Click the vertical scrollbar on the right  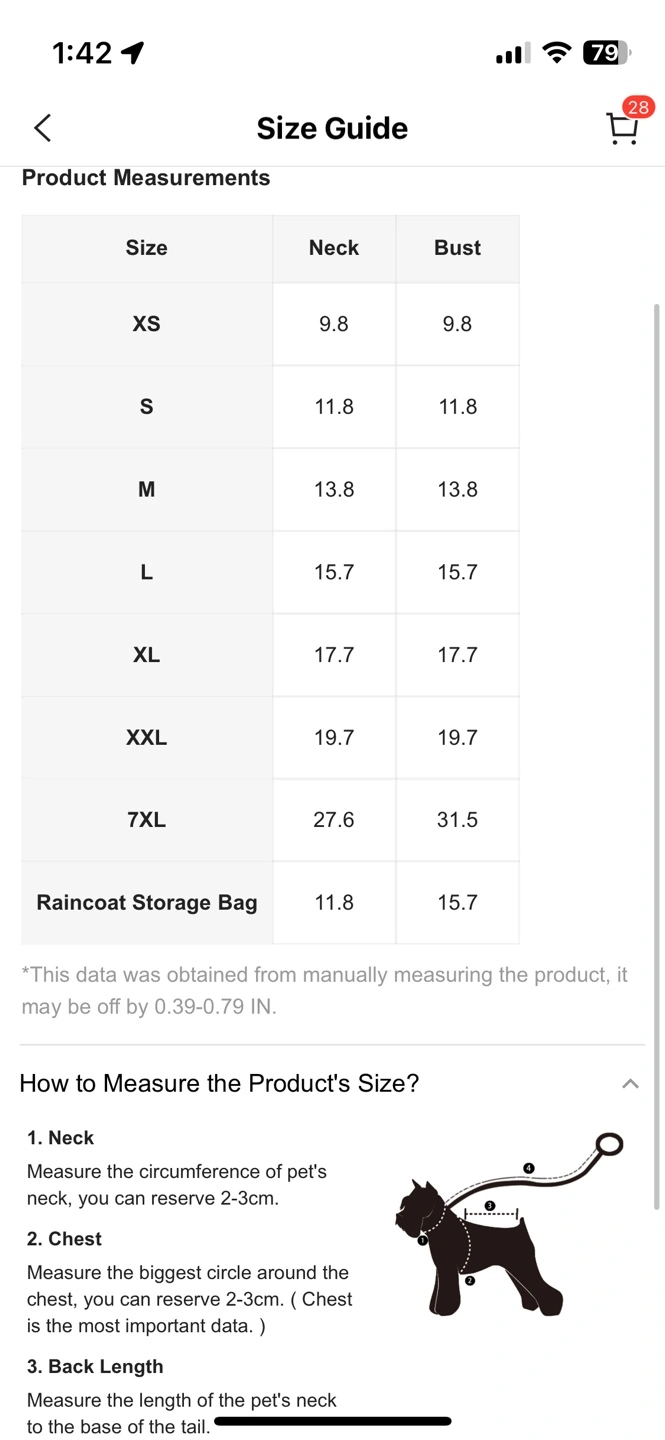tap(657, 756)
